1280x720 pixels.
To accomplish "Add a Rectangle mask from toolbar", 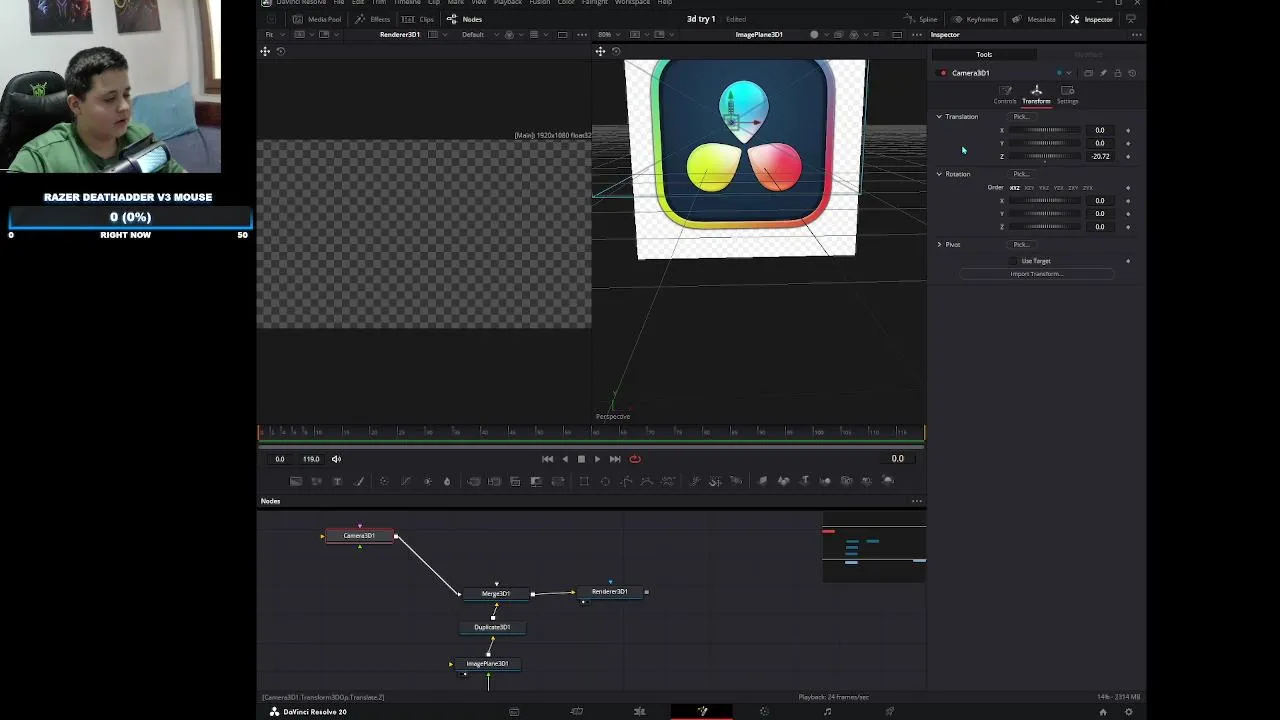I will point(584,481).
